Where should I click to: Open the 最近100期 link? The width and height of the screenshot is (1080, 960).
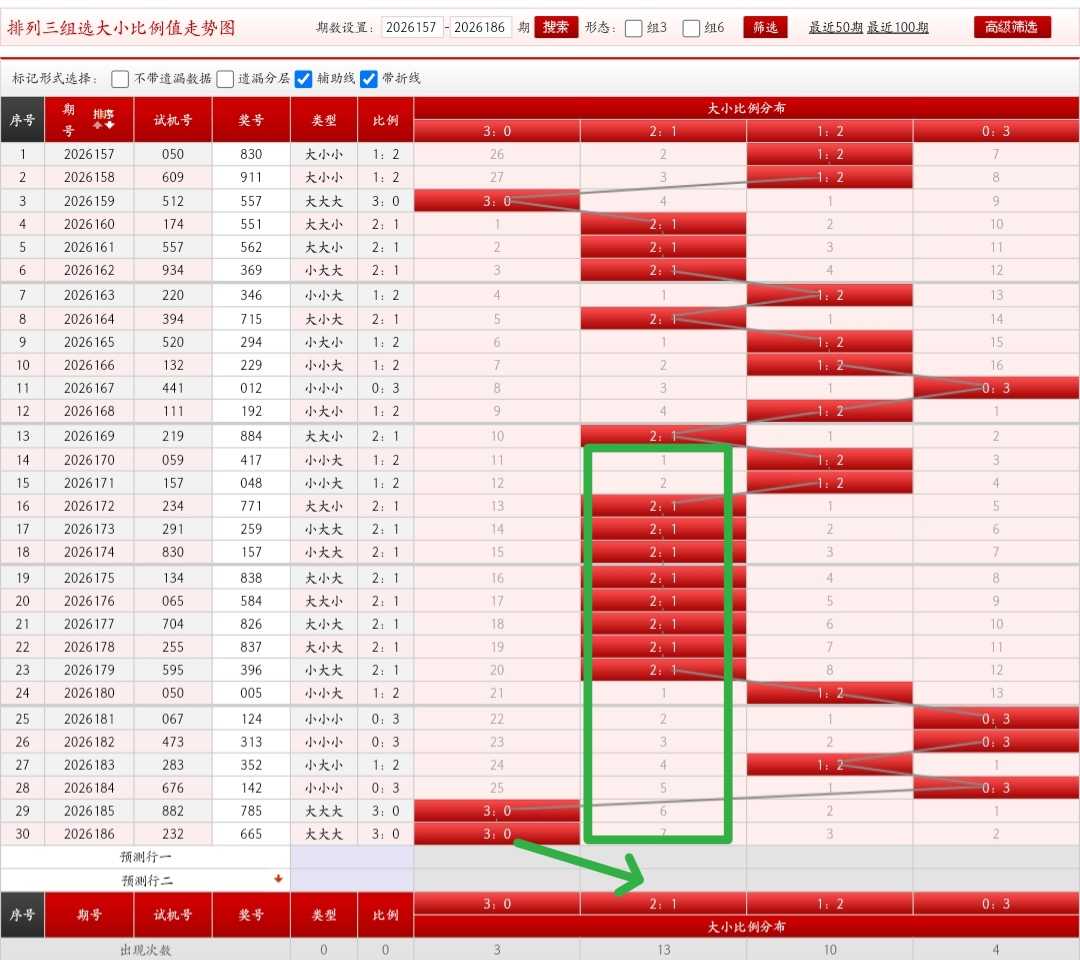tap(897, 28)
